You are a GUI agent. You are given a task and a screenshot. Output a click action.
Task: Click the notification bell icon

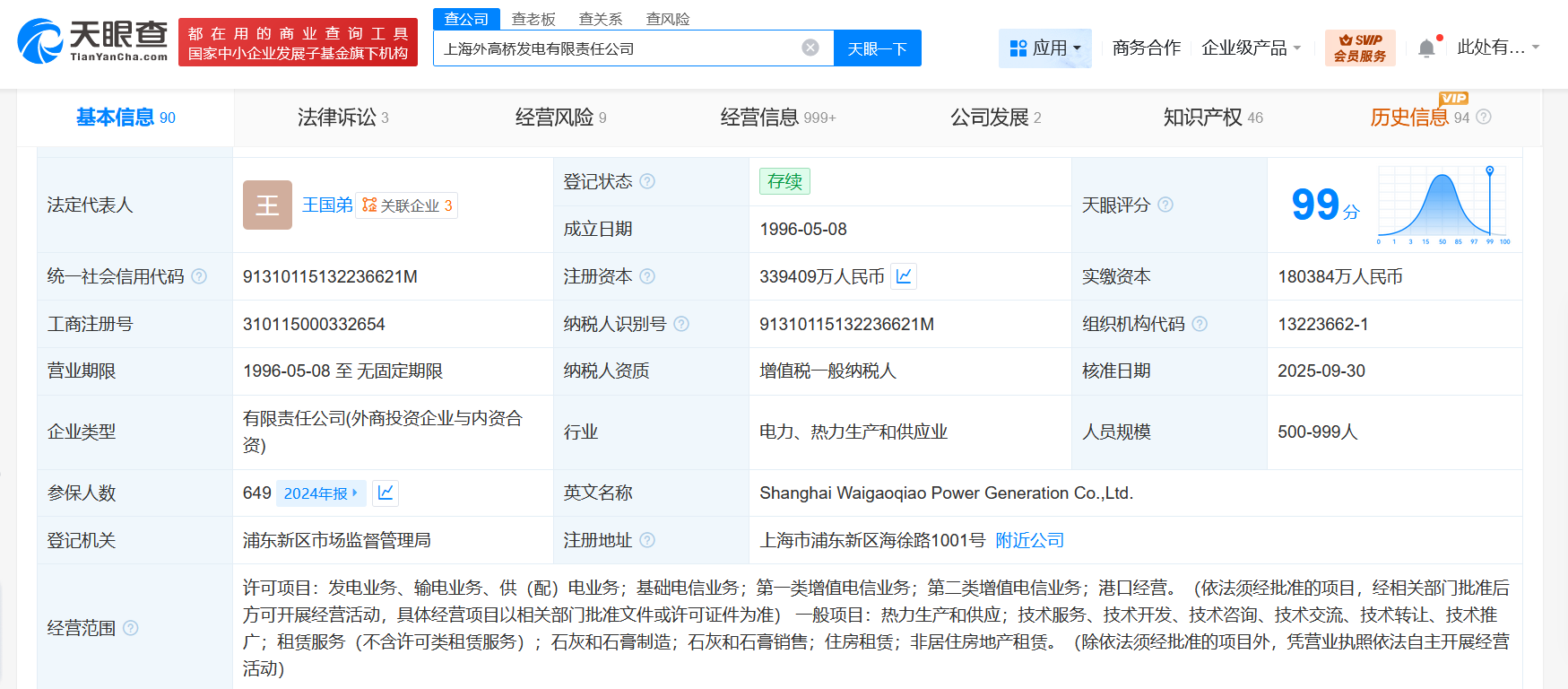click(1426, 48)
